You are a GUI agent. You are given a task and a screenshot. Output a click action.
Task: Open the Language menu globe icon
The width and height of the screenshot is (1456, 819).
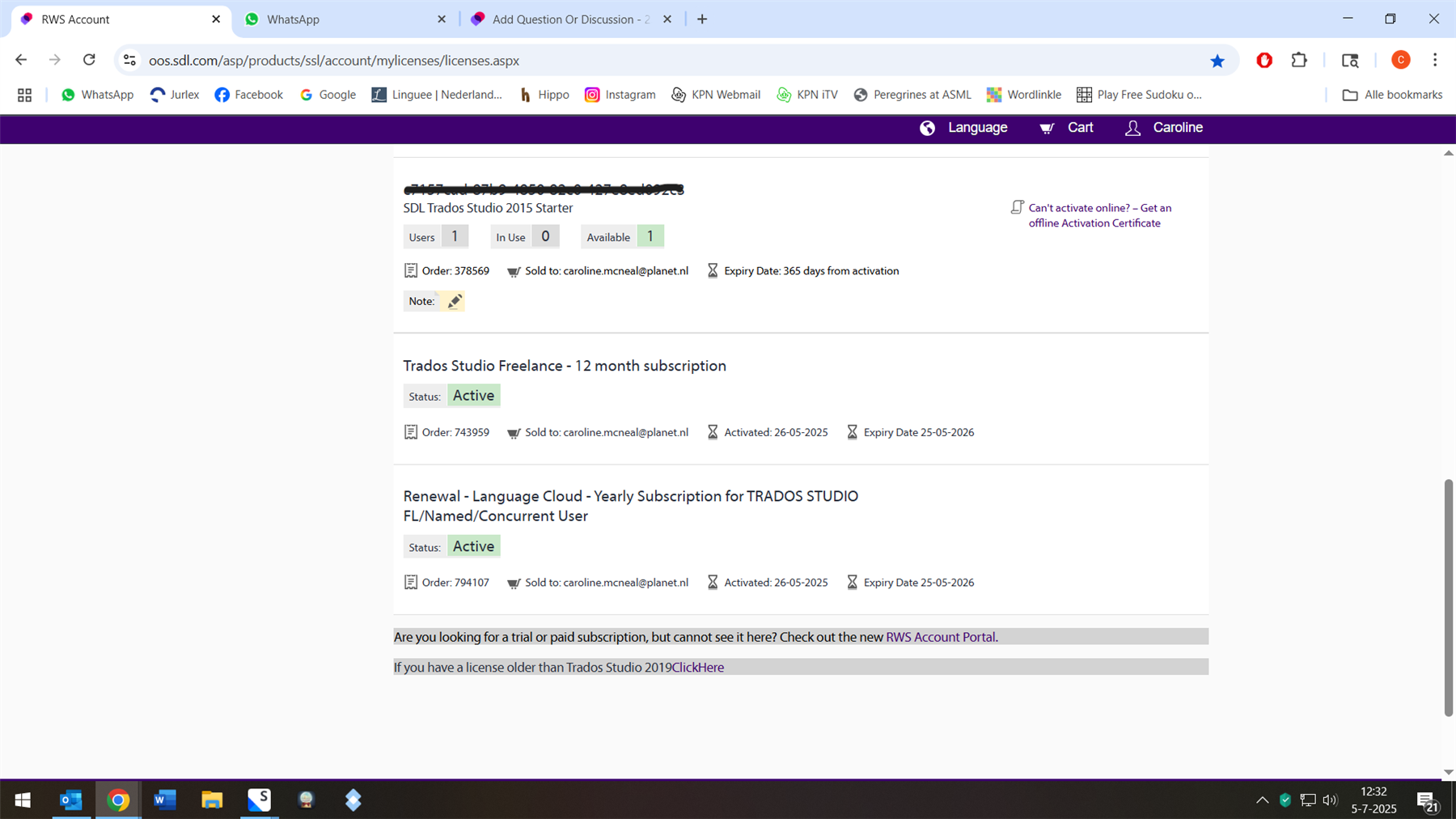(x=927, y=128)
